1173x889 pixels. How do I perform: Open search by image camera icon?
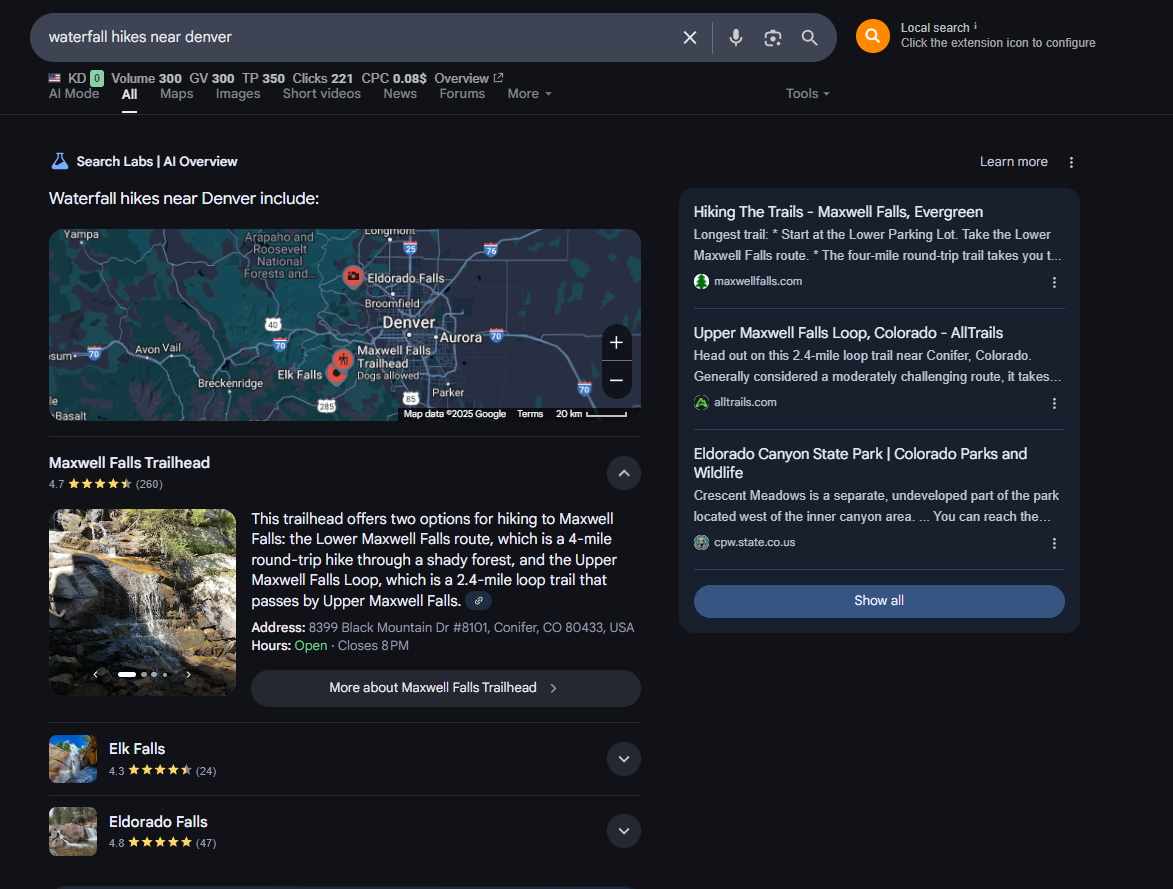(773, 37)
